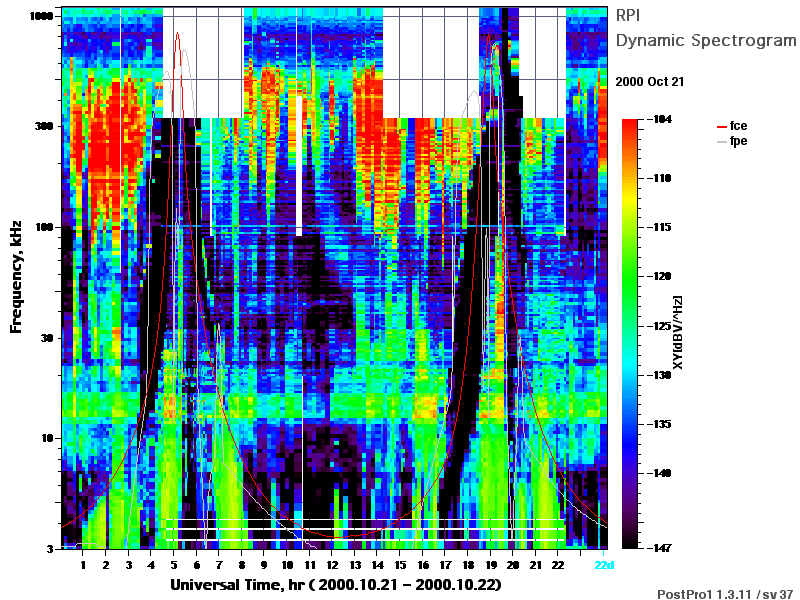Click the gray fpe legend entry

(x=732, y=141)
